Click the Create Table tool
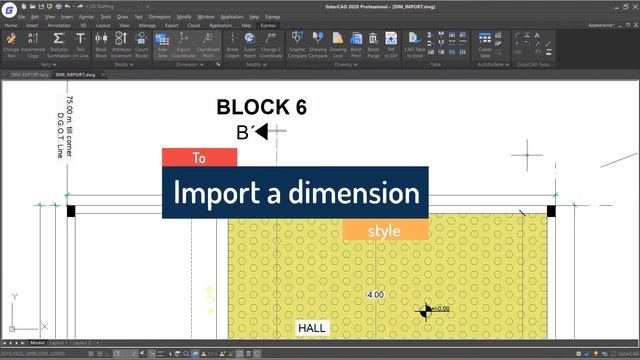The height and width of the screenshot is (360, 640). coord(485,45)
